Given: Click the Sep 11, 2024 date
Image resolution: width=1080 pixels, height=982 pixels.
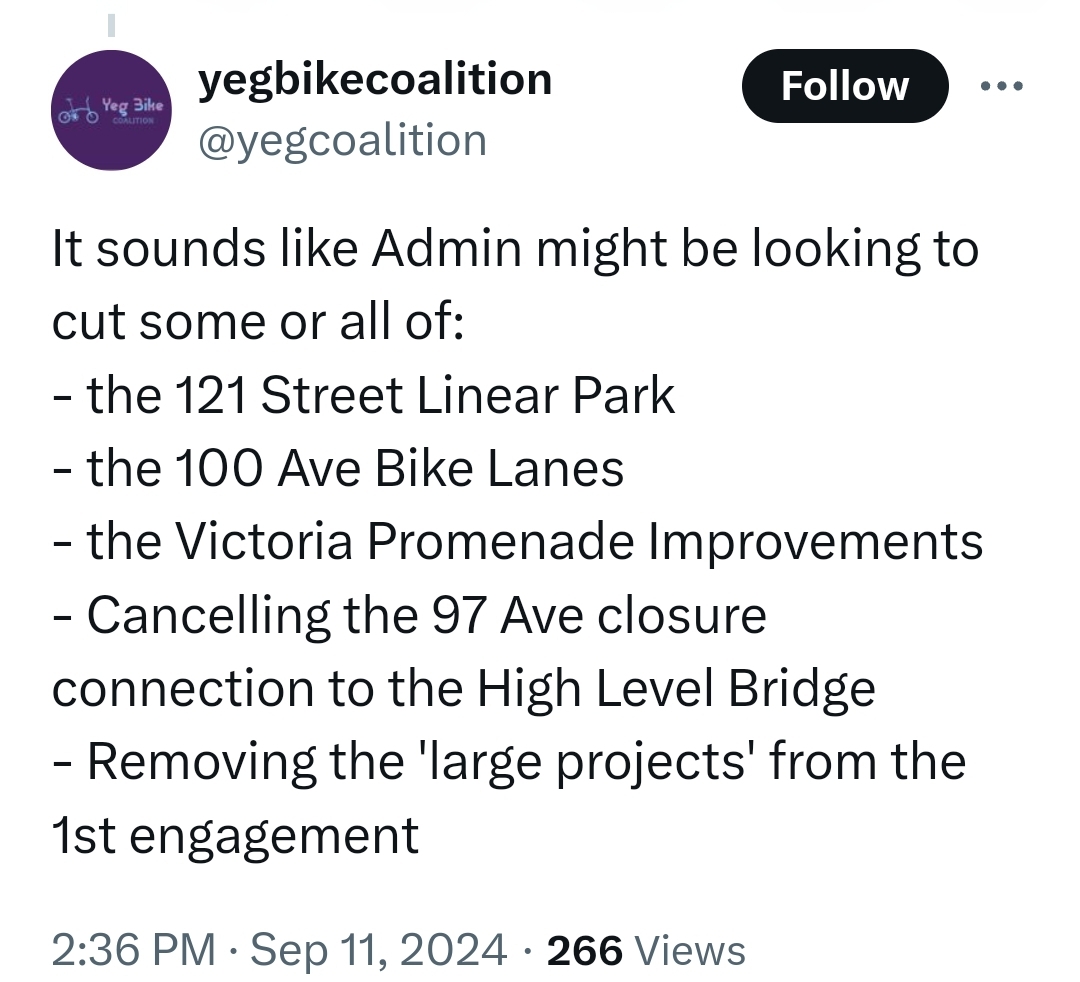Looking at the screenshot, I should (x=377, y=949).
